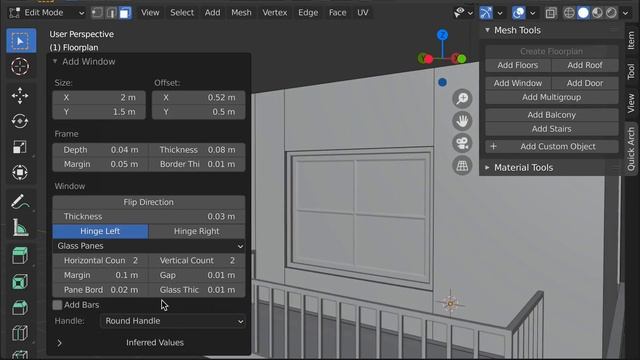Switch to the Item sidebar tab

point(631,41)
